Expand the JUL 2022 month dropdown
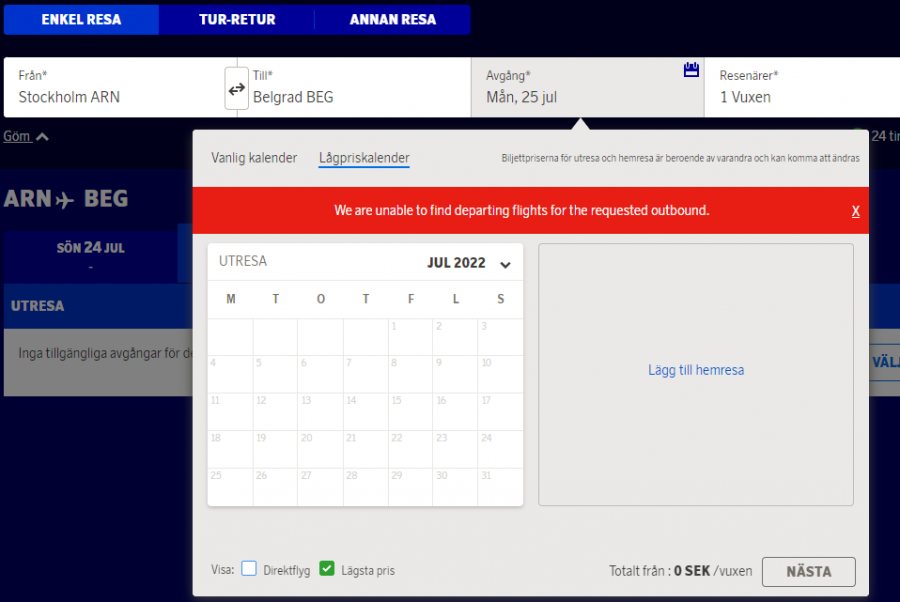Image resolution: width=900 pixels, height=602 pixels. click(505, 264)
